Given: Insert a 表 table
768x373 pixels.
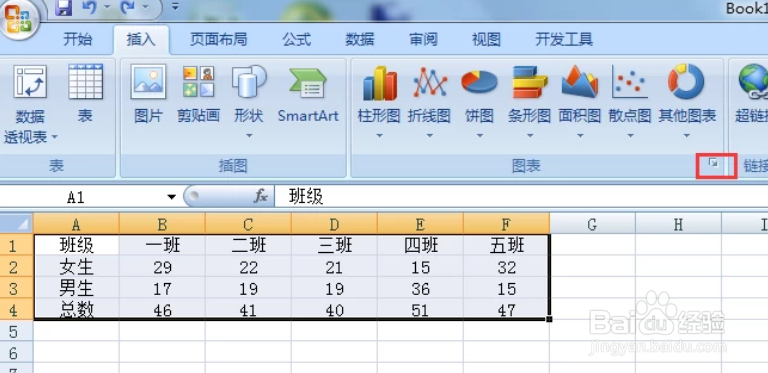Looking at the screenshot, I should pyautogui.click(x=85, y=93).
